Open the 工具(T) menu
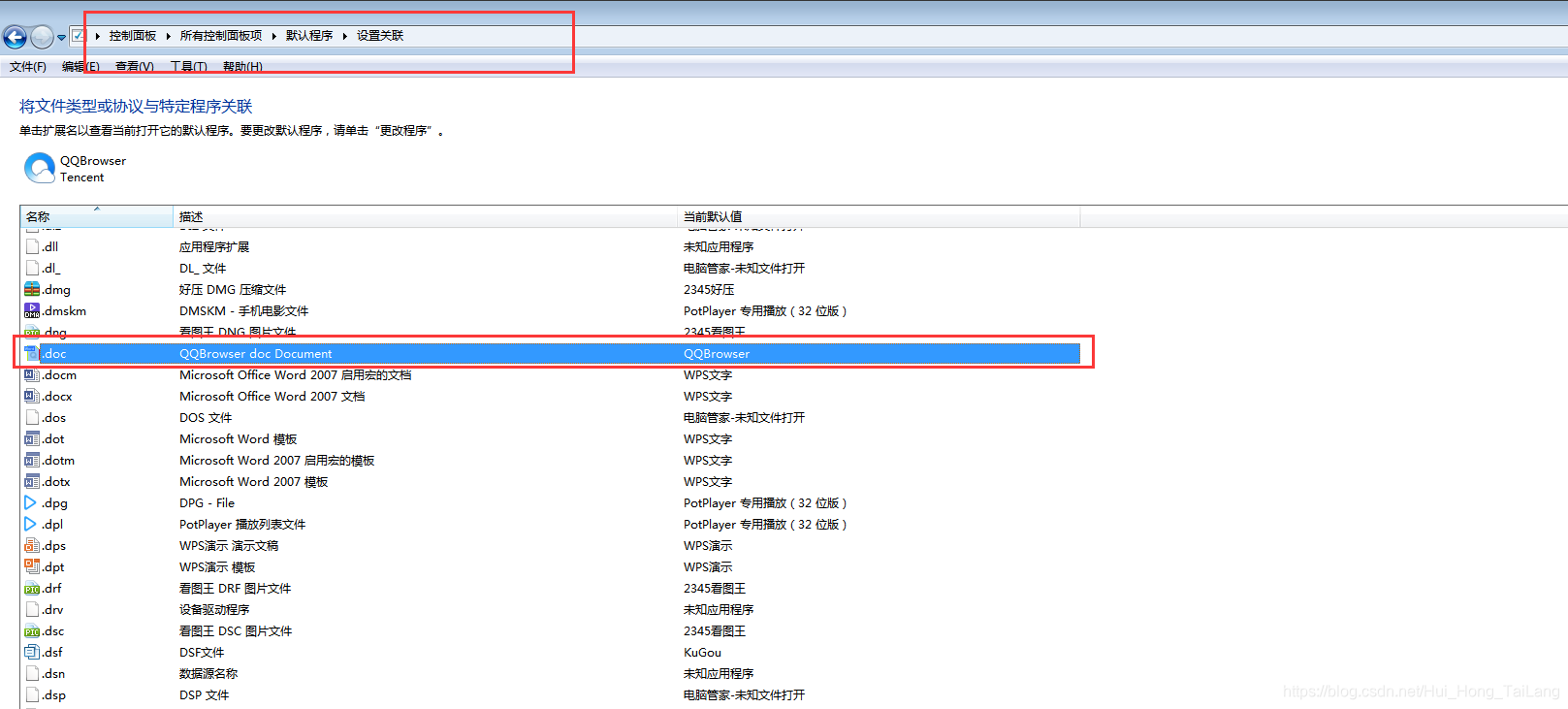This screenshot has height=709, width=1568. click(x=189, y=67)
